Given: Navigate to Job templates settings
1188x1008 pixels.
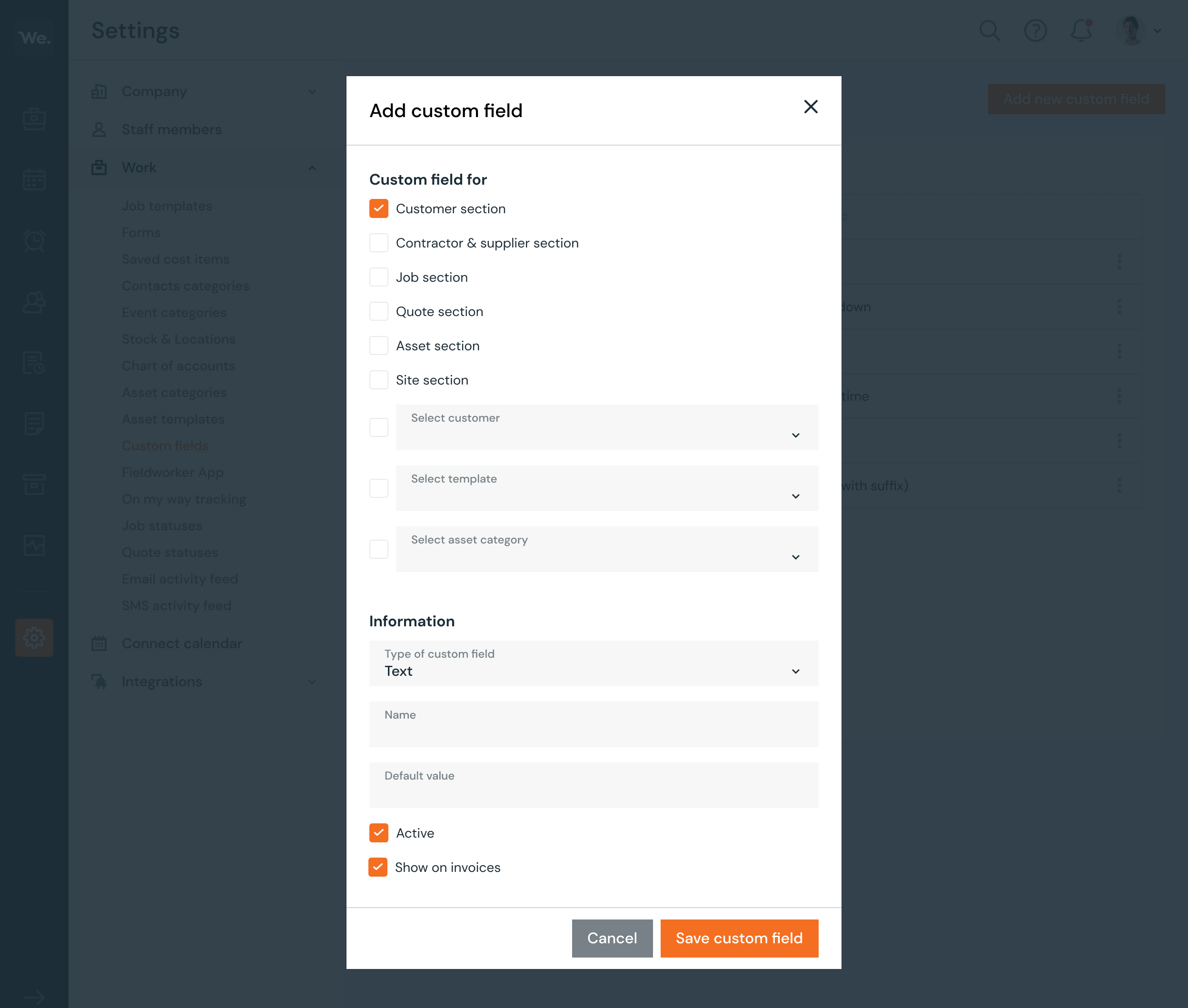Looking at the screenshot, I should pyautogui.click(x=166, y=205).
